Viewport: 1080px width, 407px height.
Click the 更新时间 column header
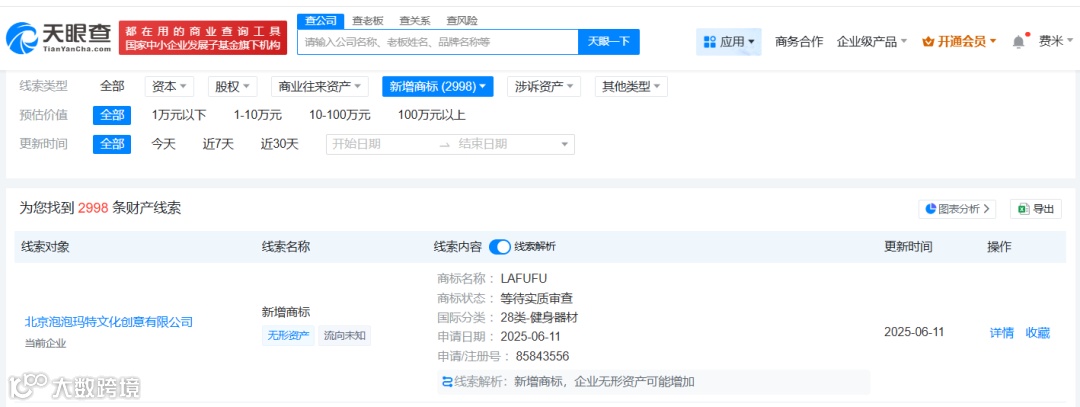908,247
